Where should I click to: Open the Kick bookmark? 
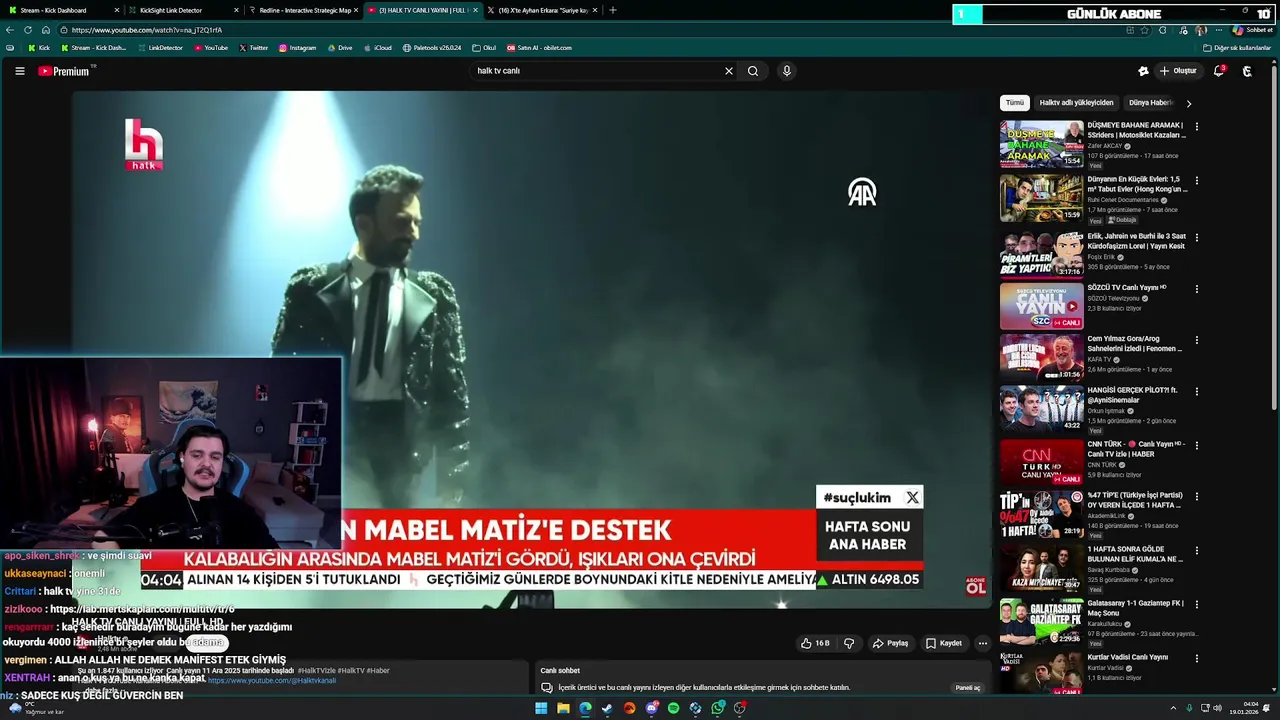[39, 48]
